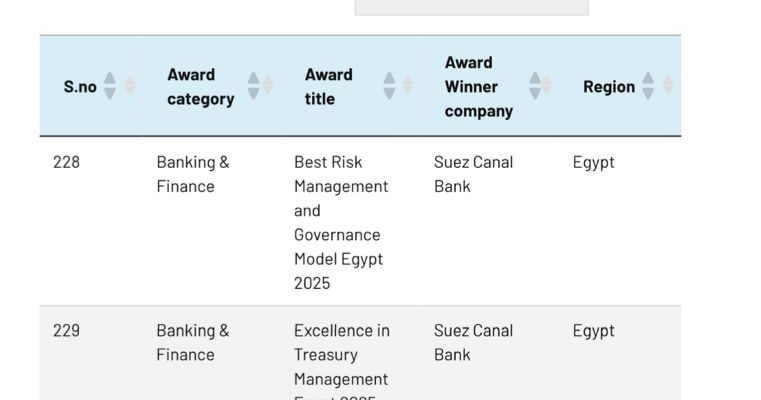Click pink sort icon beside Region
This screenshot has width=761, height=400.
pyautogui.click(x=667, y=86)
